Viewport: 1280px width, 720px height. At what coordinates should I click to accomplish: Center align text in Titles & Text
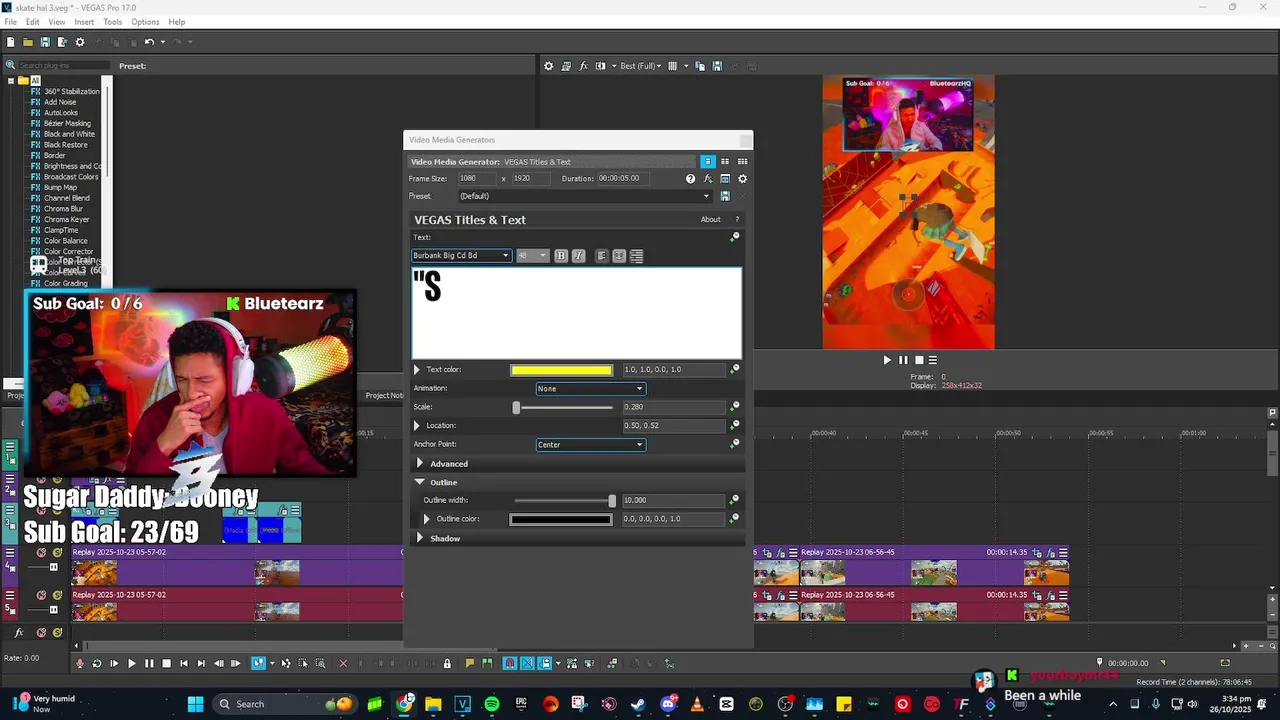619,256
